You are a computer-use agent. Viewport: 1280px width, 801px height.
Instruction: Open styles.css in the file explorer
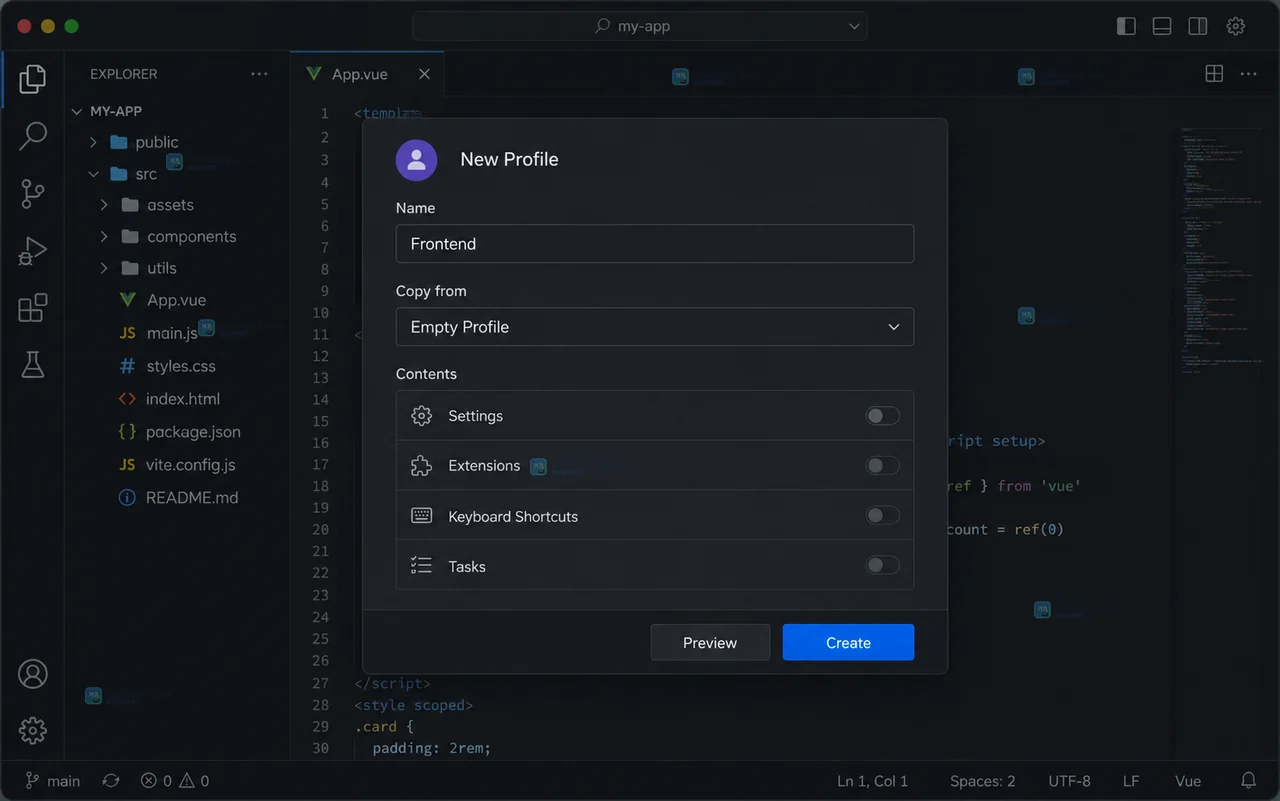[181, 366]
